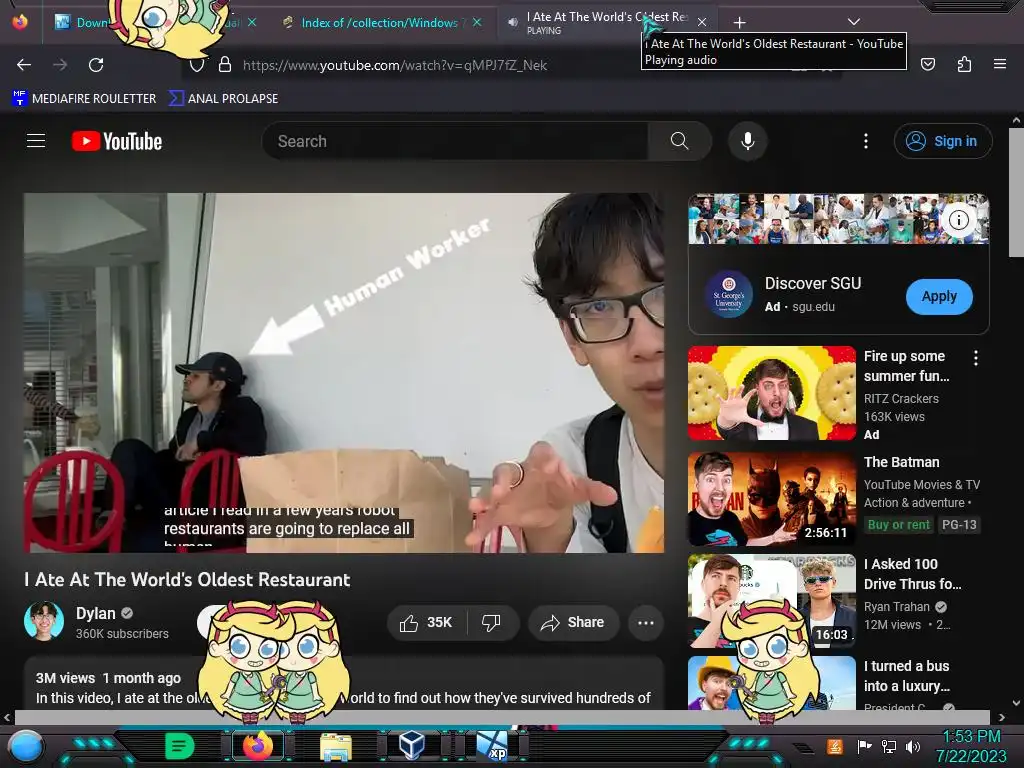The image size is (1024, 768).
Task: Close the YouTube tab
Action: (x=702, y=22)
